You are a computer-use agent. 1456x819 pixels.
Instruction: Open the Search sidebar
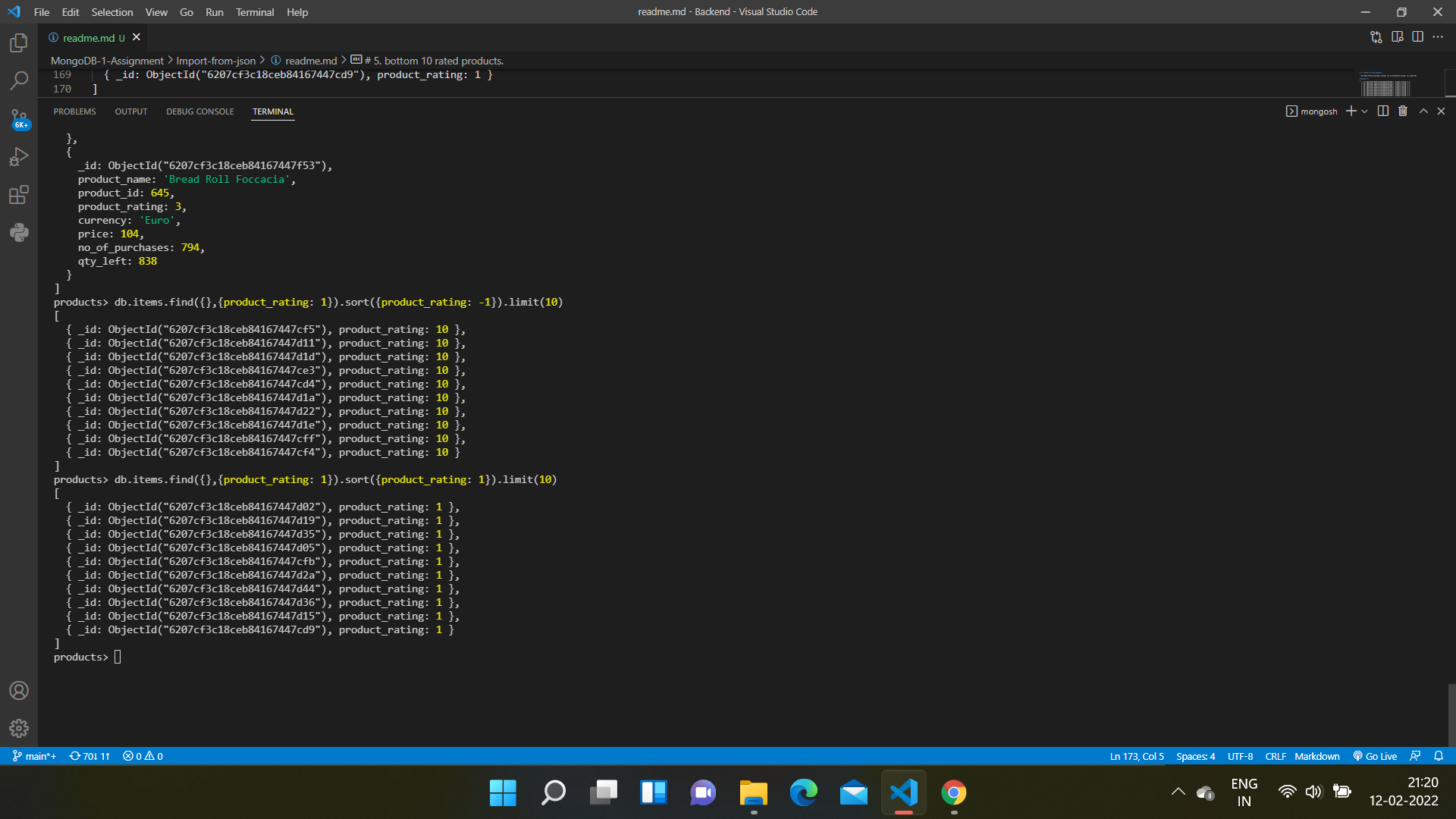18,80
